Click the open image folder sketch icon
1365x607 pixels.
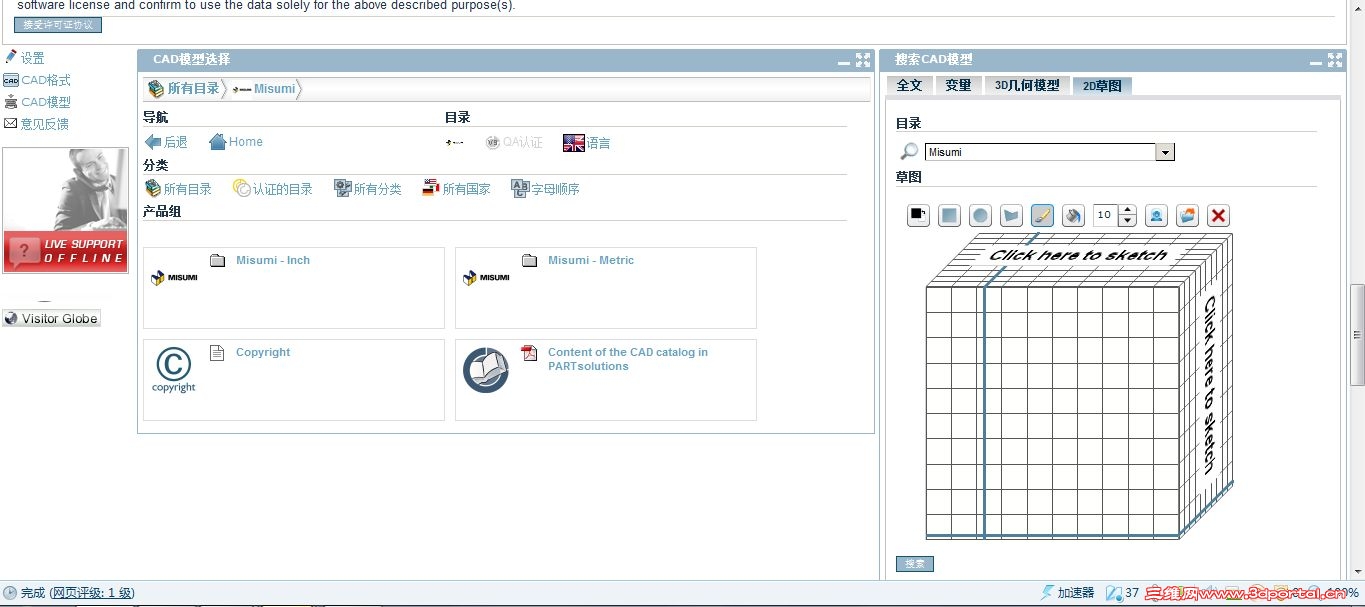(x=1187, y=215)
